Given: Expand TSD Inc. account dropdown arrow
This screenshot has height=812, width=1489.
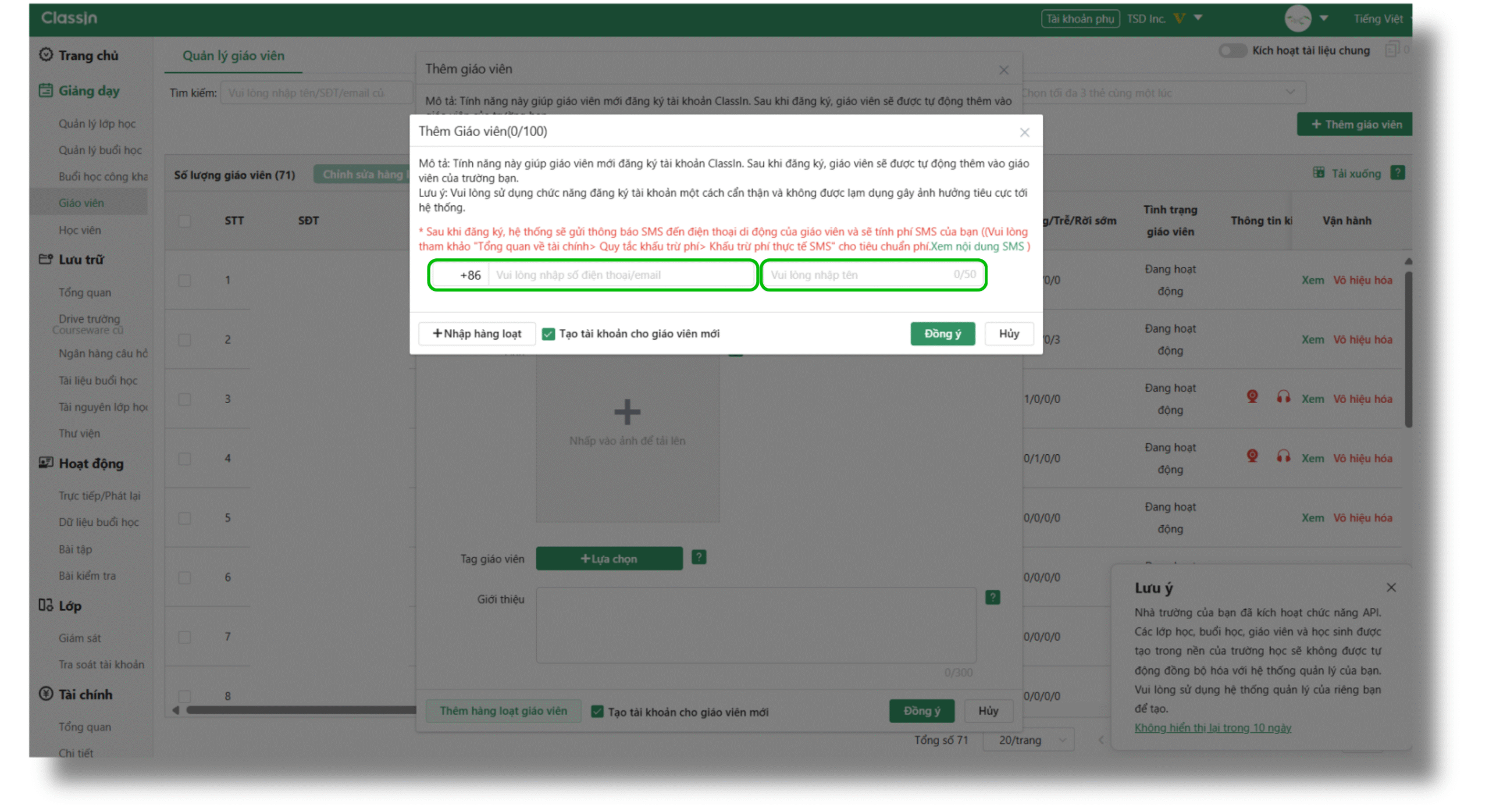Looking at the screenshot, I should point(1198,17).
